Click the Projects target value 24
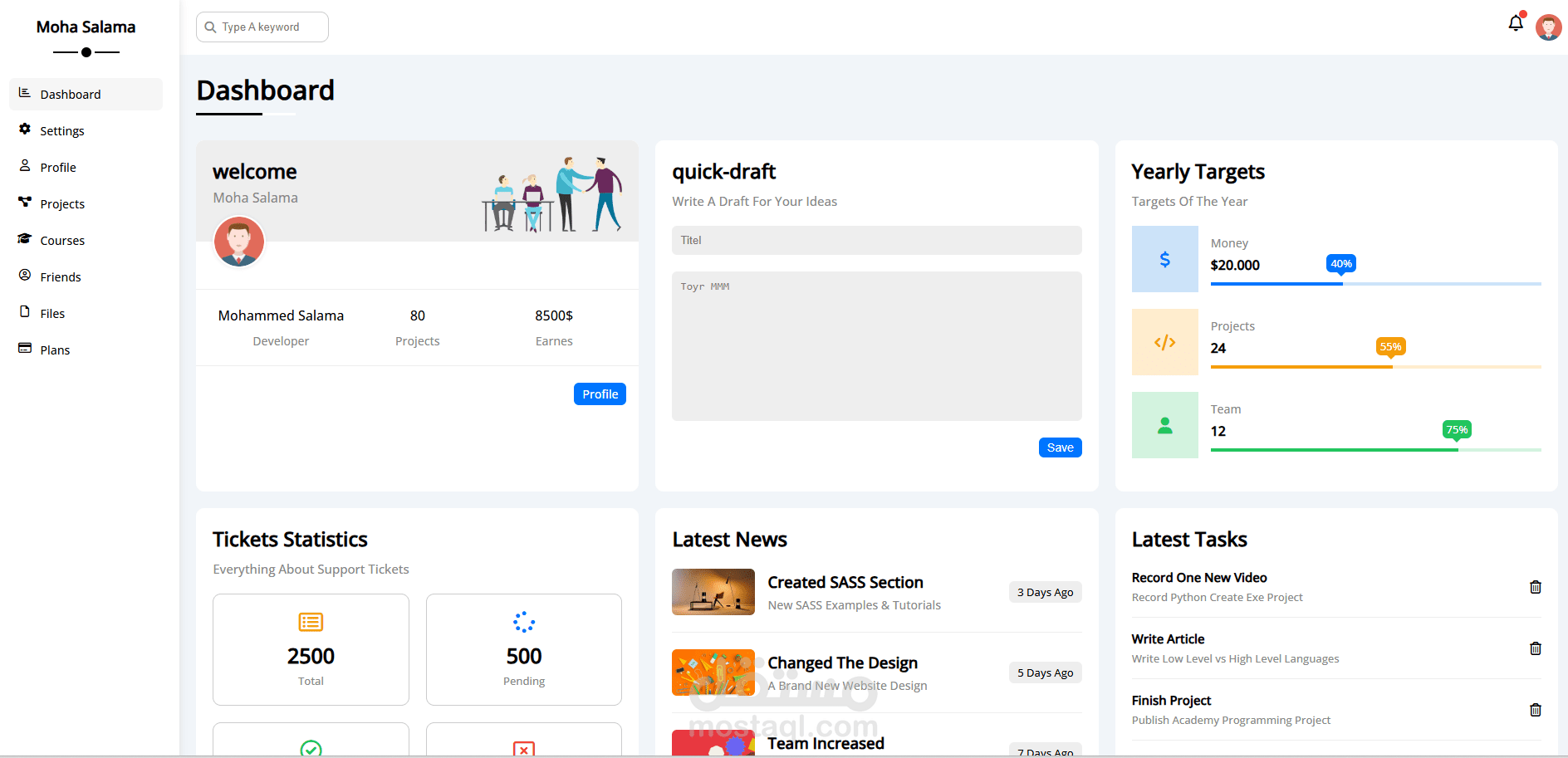The image size is (1568, 758). [x=1218, y=348]
